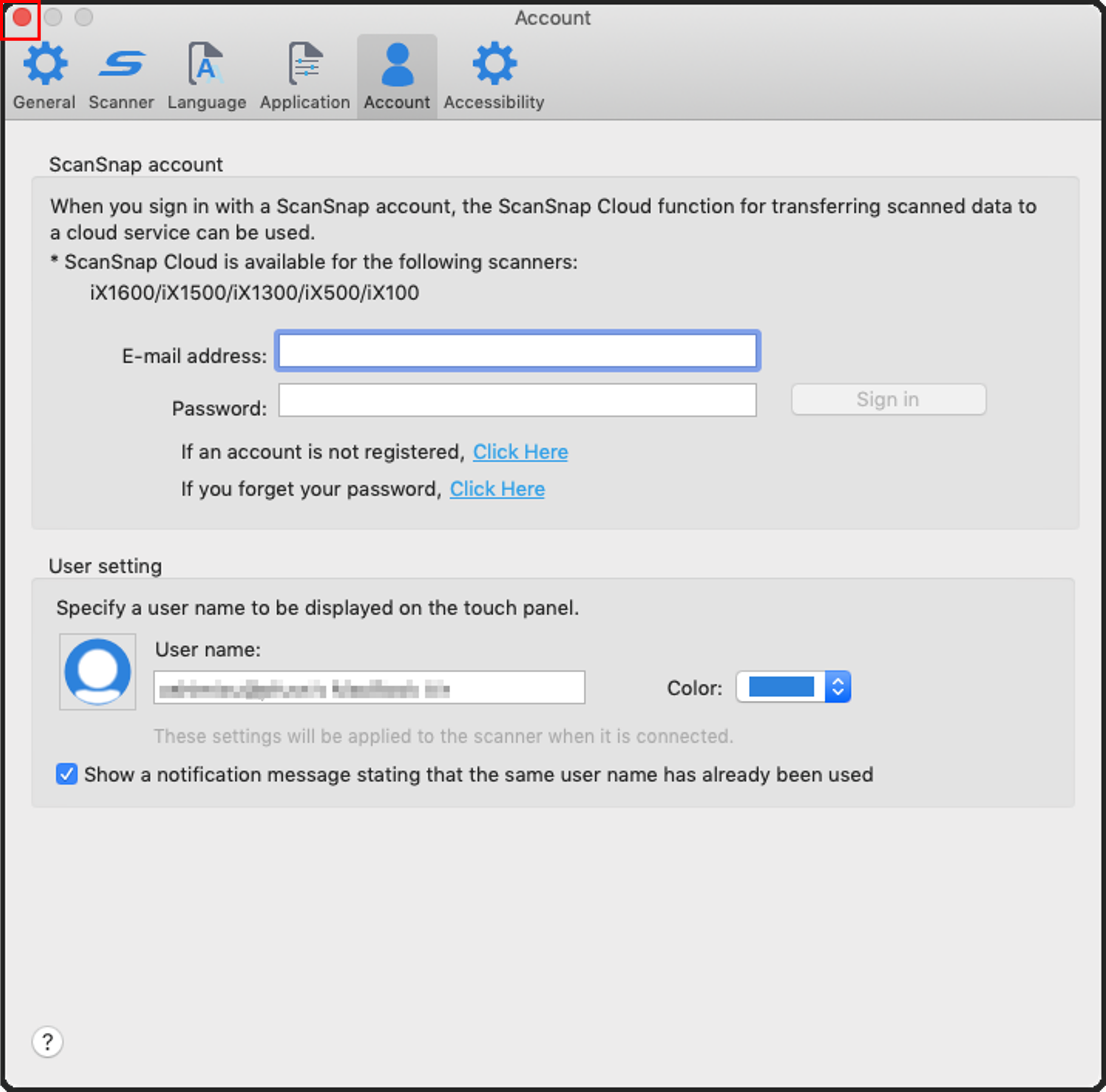This screenshot has width=1106, height=1092.
Task: Select the Account tab
Action: pos(397,76)
